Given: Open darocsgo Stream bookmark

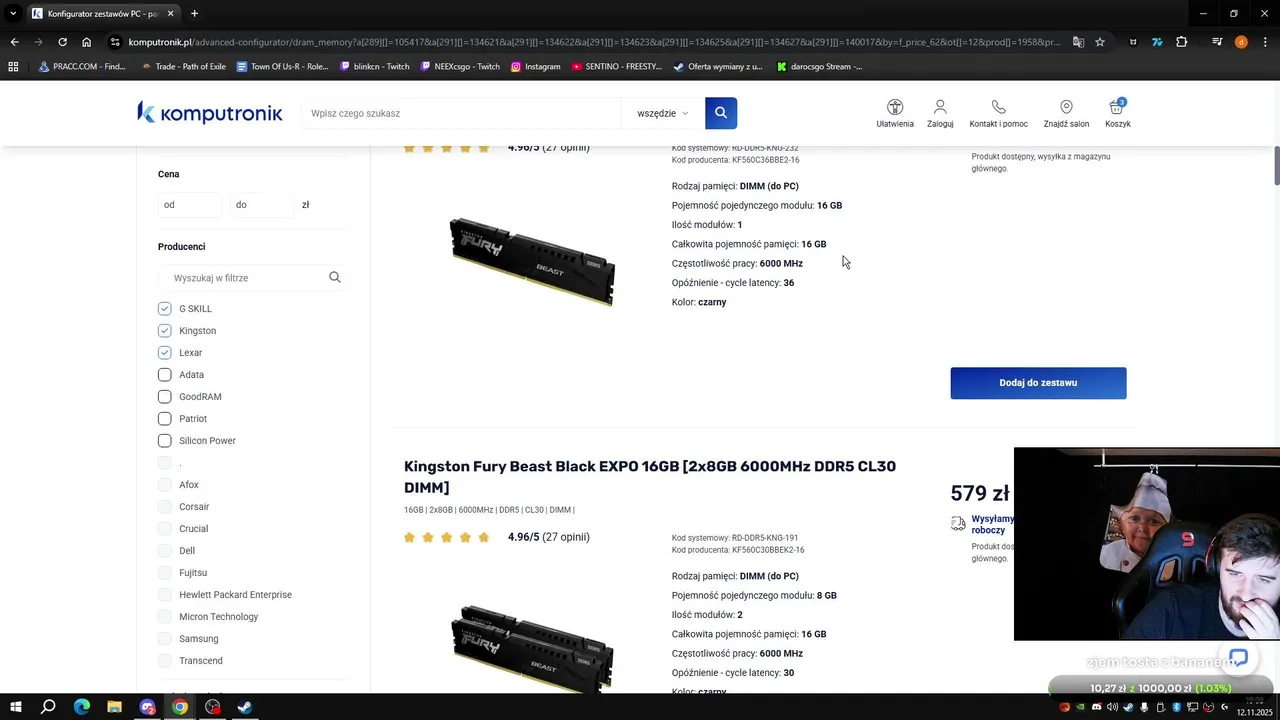Looking at the screenshot, I should 819,67.
